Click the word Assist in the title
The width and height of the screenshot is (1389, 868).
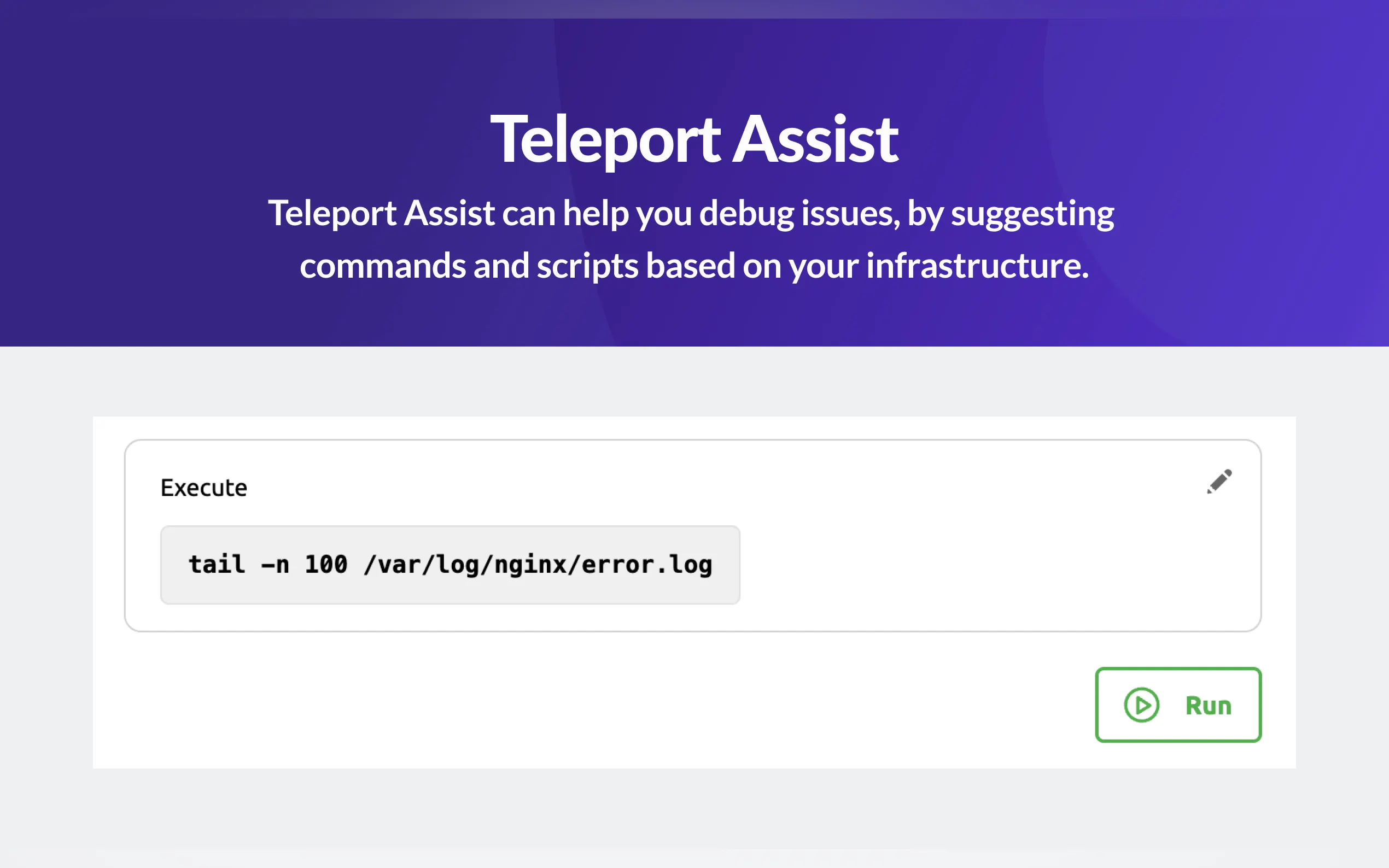tap(815, 139)
